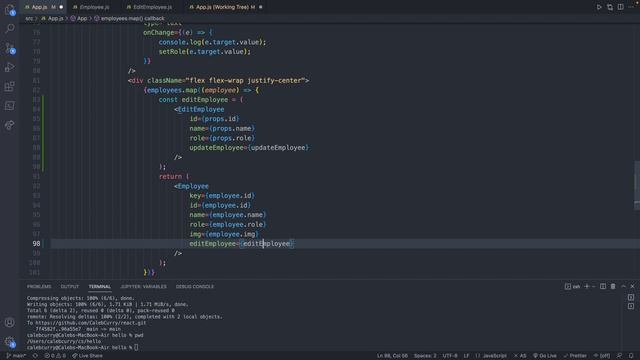Click the src breadcrumb segment
The height and width of the screenshot is (360, 640).
(29, 18)
